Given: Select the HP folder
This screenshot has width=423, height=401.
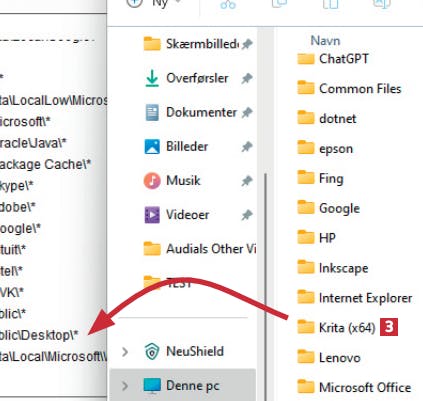Looking at the screenshot, I should pyautogui.click(x=316, y=238).
